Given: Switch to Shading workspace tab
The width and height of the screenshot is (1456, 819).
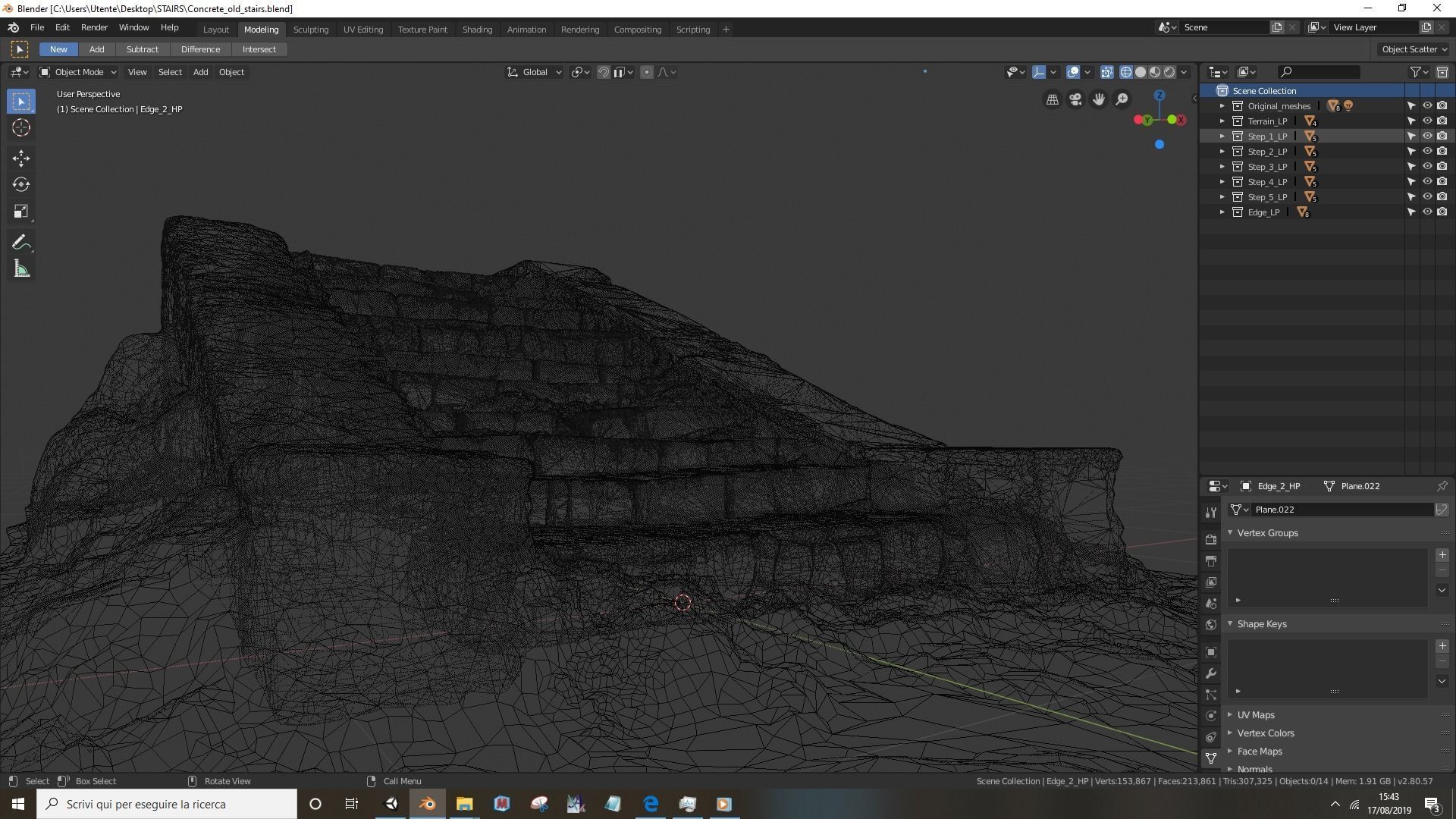Looking at the screenshot, I should (477, 30).
